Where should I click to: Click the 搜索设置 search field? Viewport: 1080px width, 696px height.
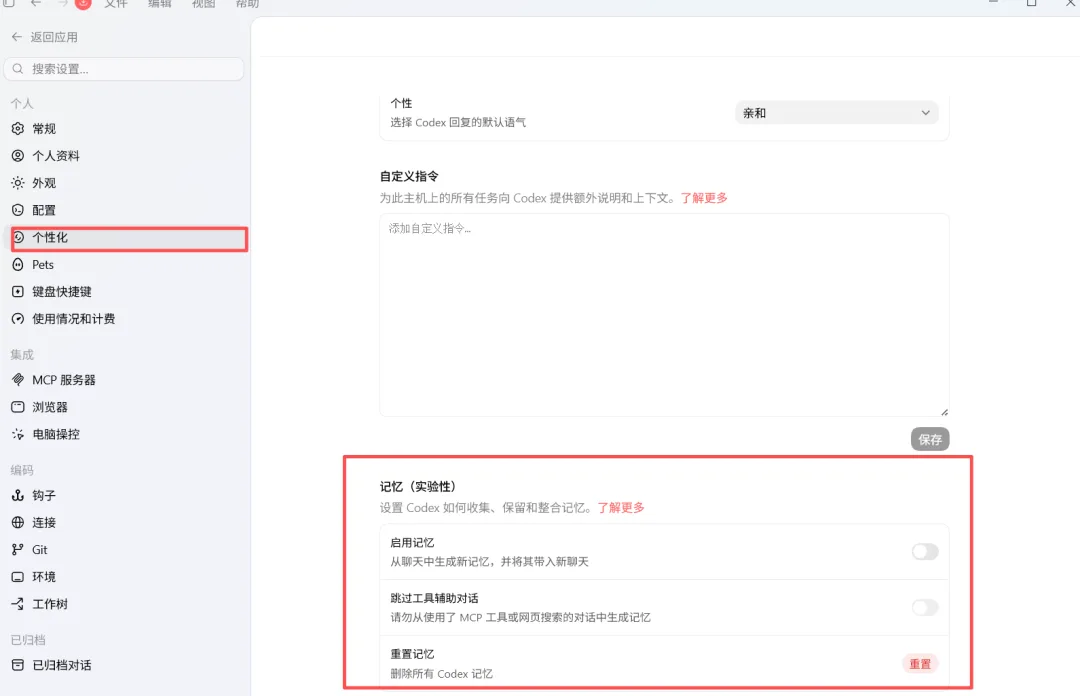(124, 69)
